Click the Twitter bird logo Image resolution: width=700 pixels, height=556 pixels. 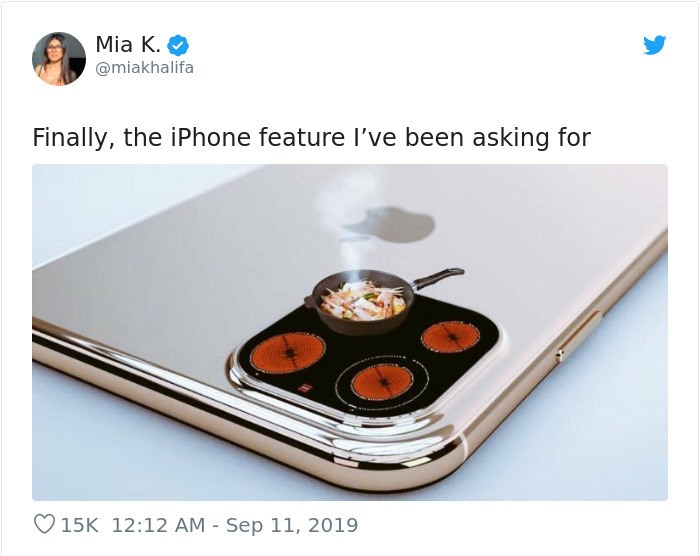pyautogui.click(x=654, y=45)
